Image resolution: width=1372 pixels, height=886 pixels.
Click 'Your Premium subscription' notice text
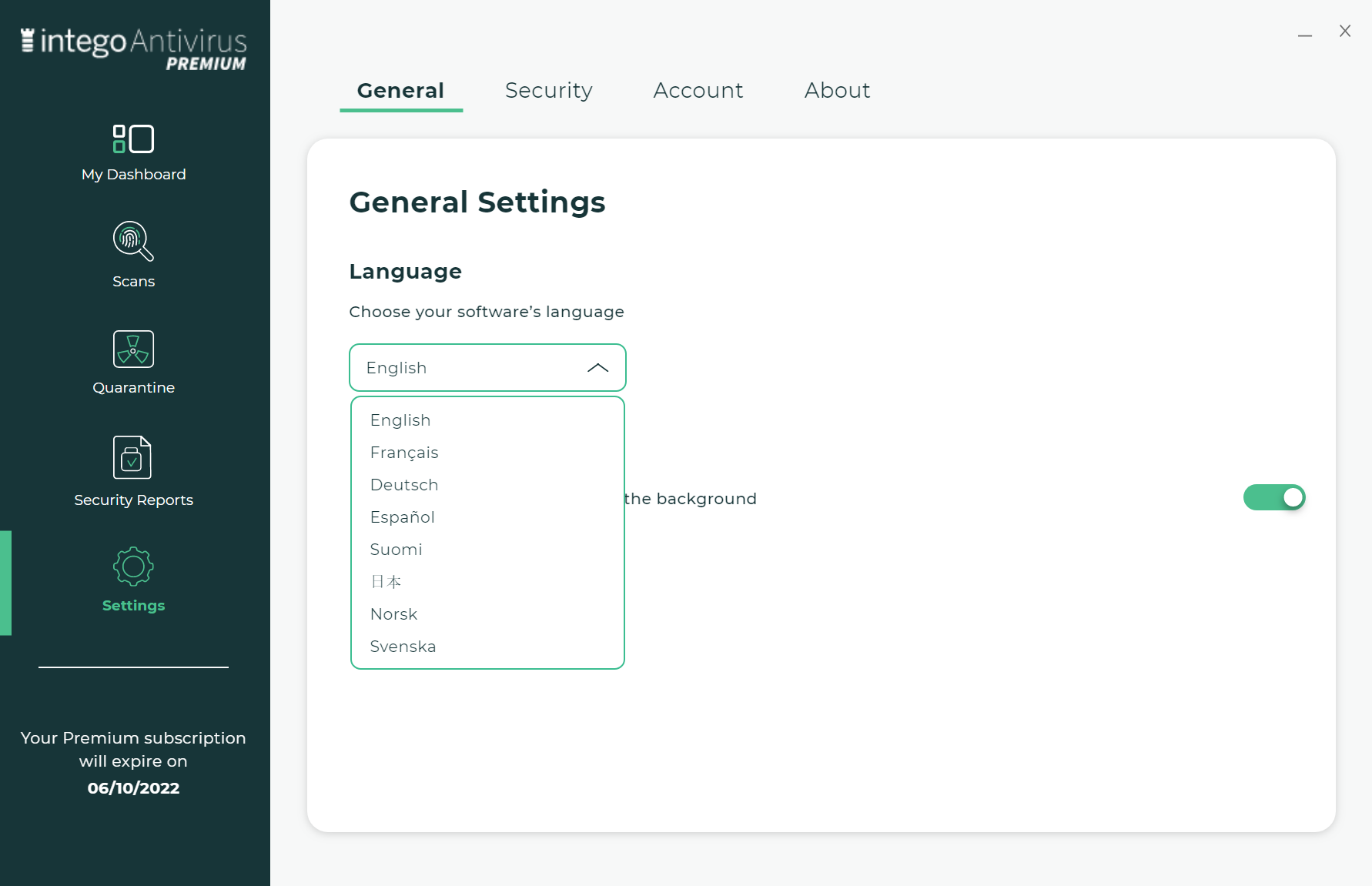click(x=133, y=738)
